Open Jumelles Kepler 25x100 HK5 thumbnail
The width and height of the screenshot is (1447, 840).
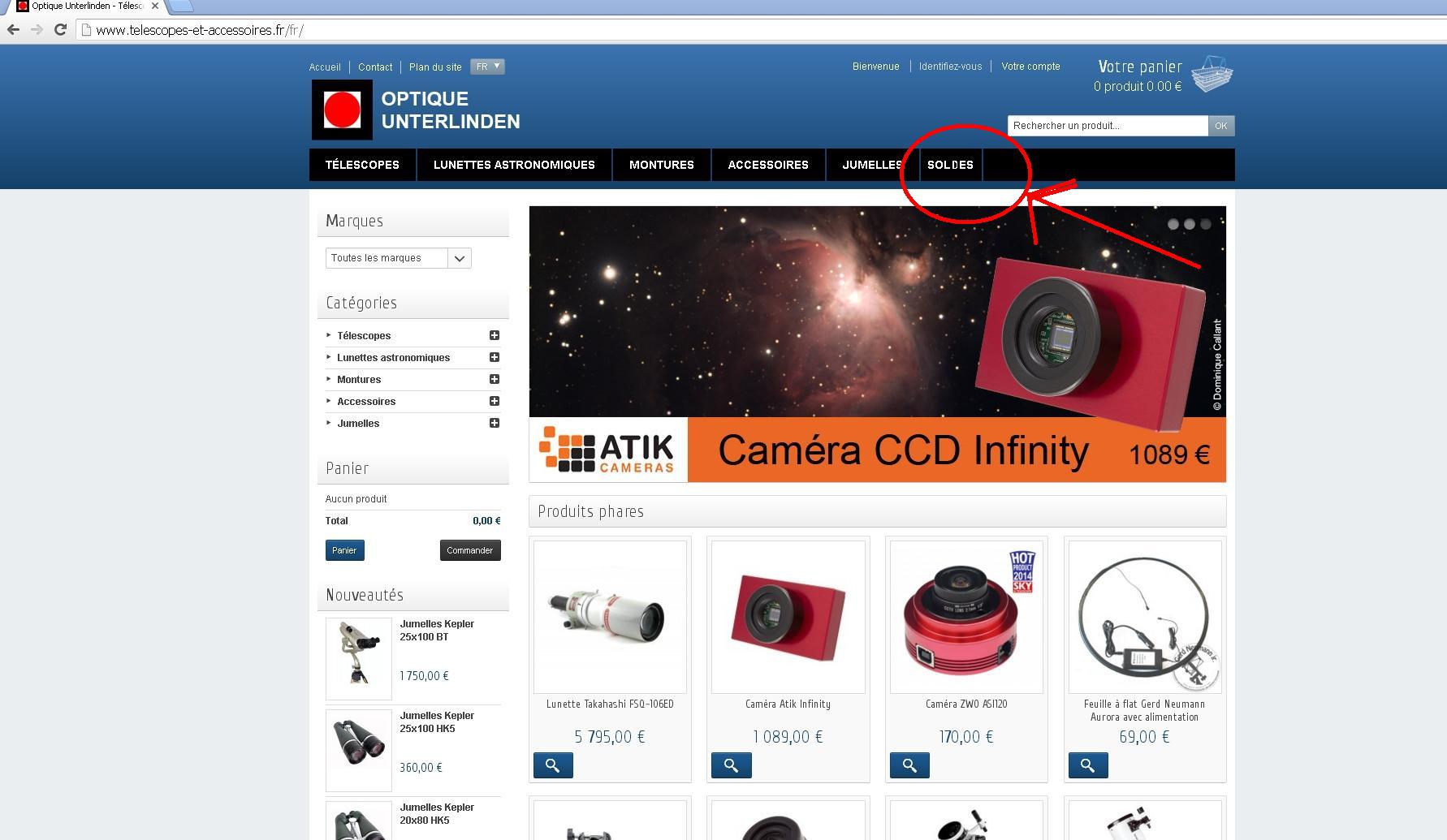pyautogui.click(x=359, y=751)
